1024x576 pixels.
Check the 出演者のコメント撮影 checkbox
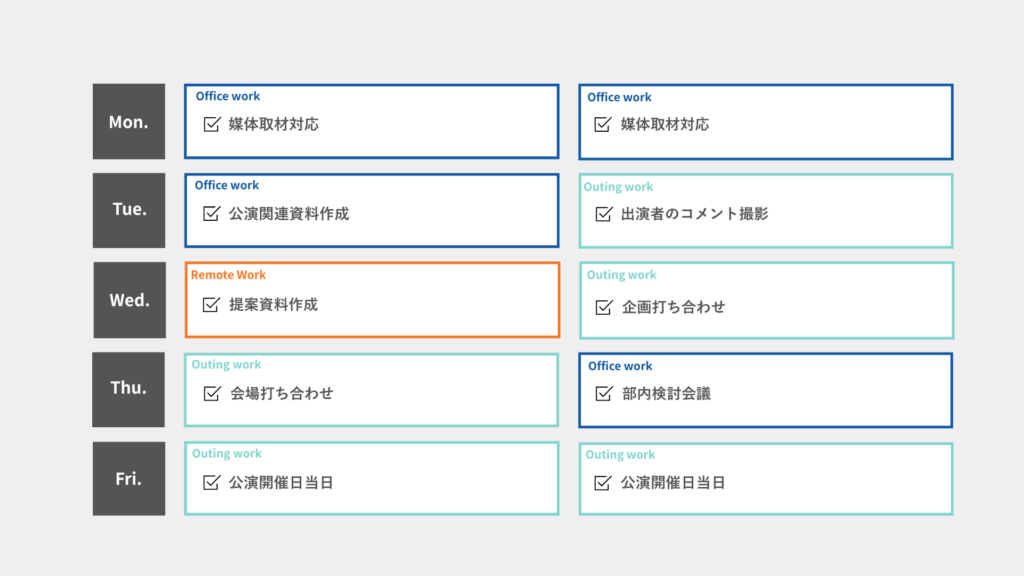click(x=603, y=214)
